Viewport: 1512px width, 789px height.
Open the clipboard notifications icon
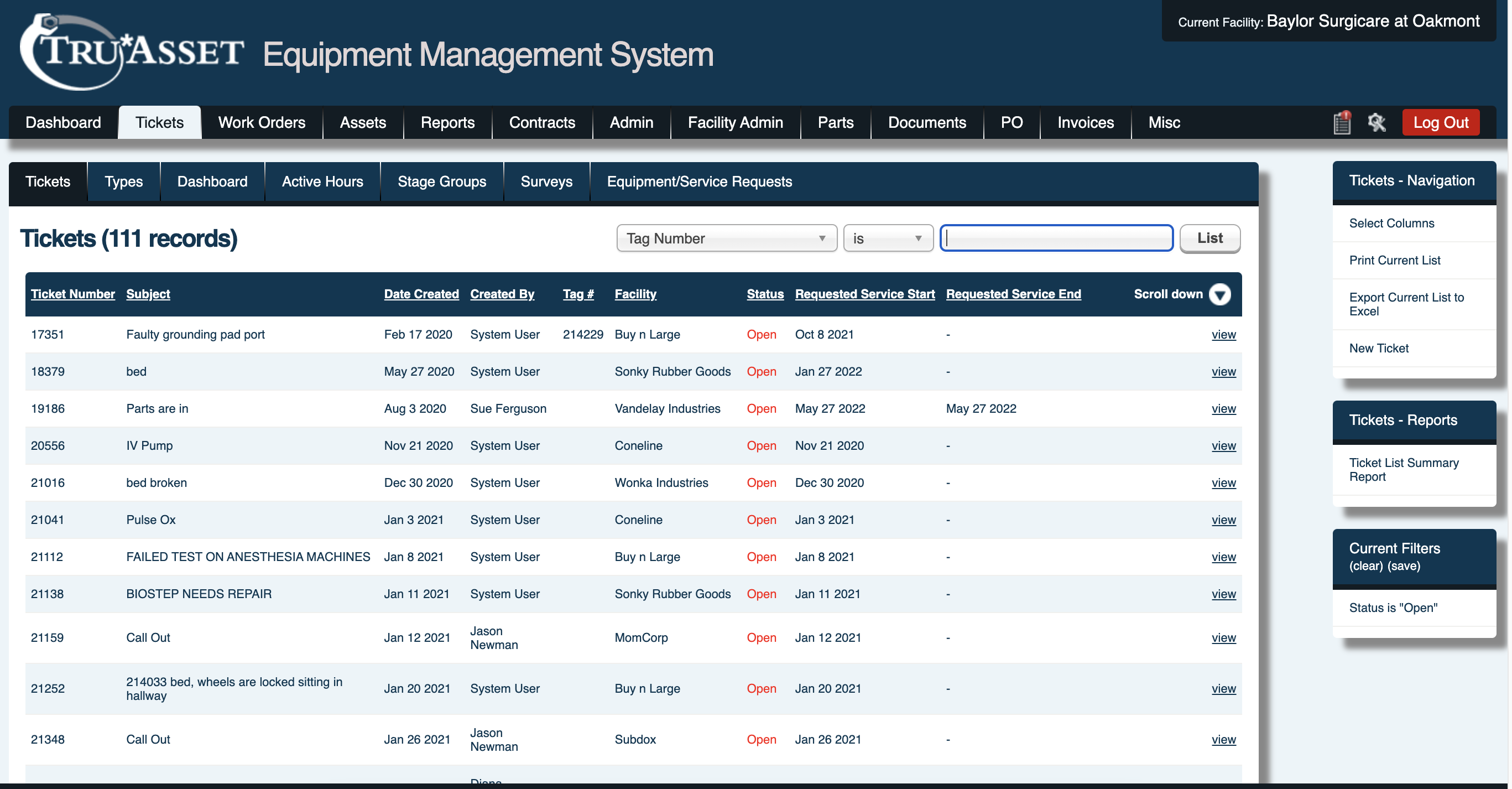[x=1342, y=122]
